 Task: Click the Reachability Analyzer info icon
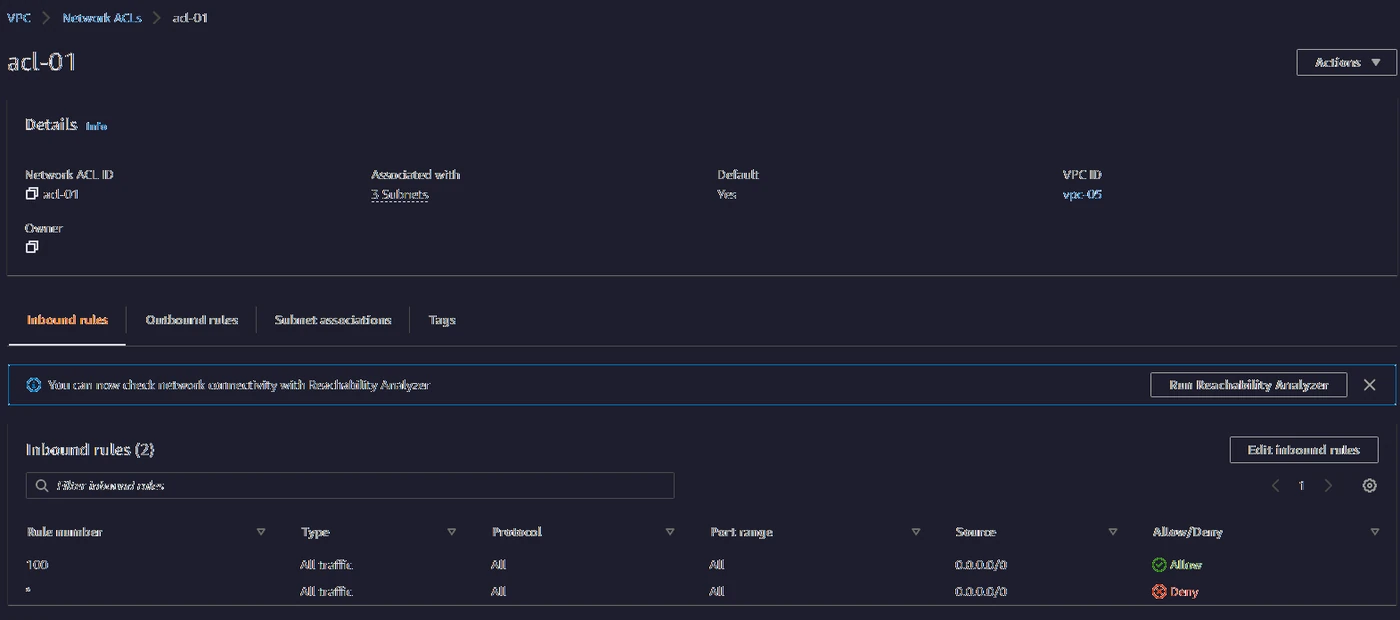pos(34,385)
